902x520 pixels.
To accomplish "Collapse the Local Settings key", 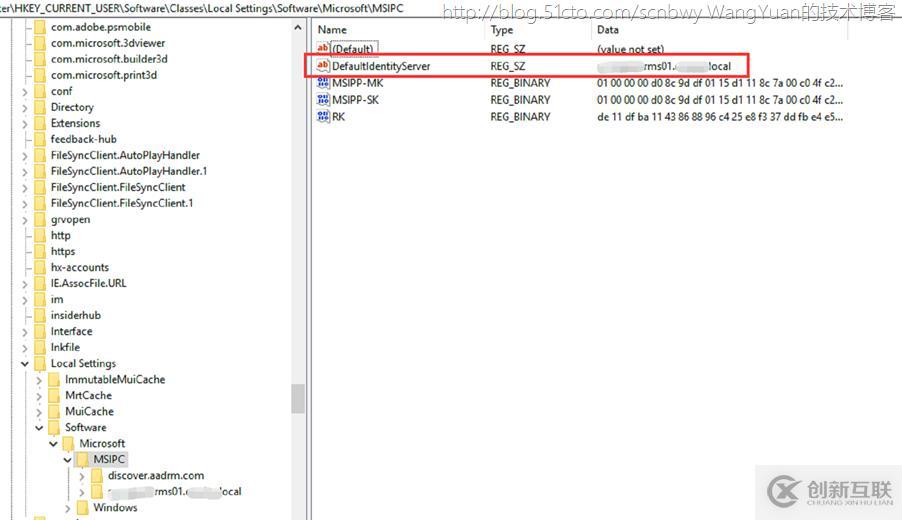I will [x=25, y=364].
